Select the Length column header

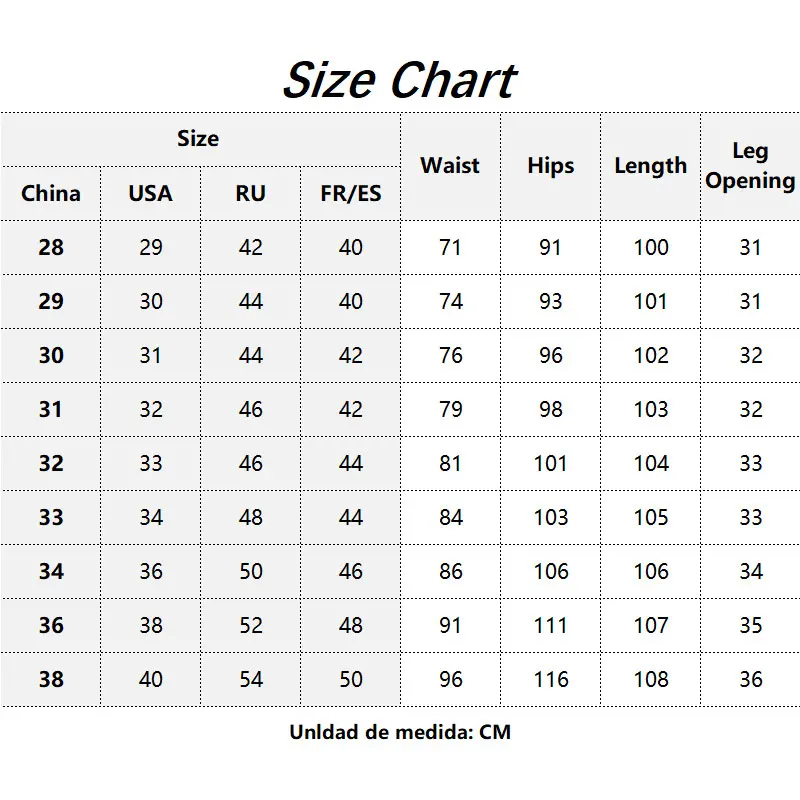tap(650, 166)
